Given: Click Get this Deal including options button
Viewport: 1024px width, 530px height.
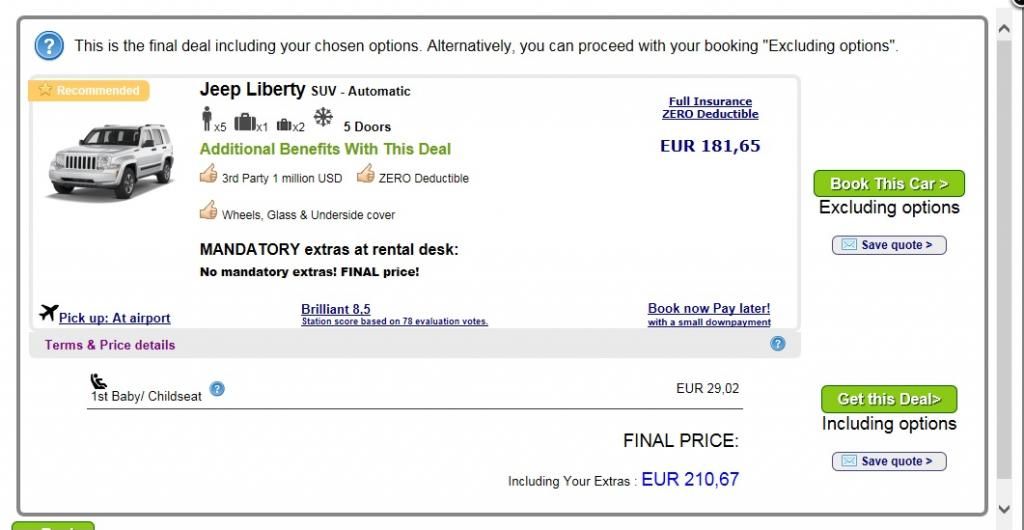Looking at the screenshot, I should click(889, 399).
